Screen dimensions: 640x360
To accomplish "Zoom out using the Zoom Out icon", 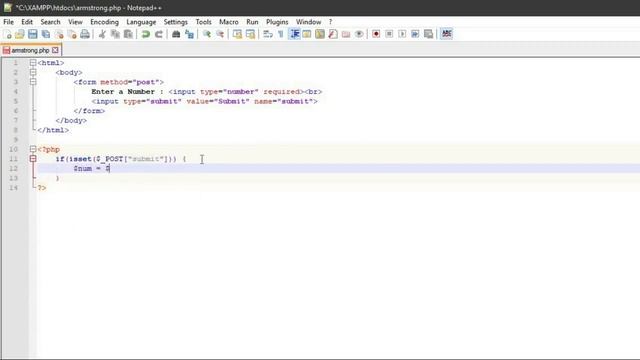I will point(220,34).
